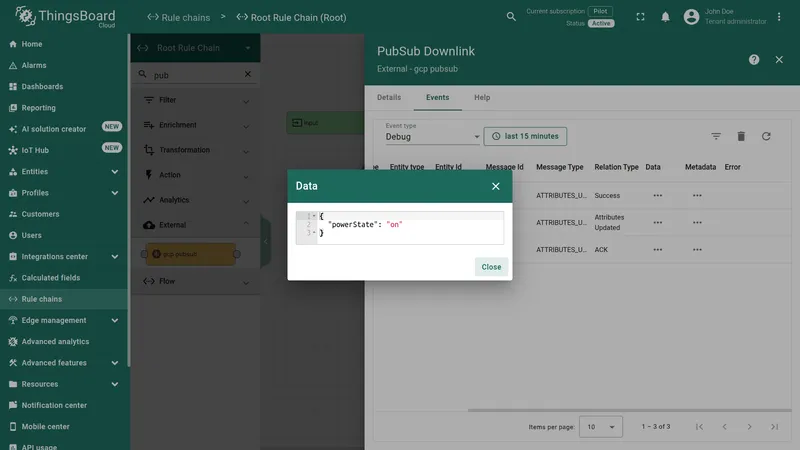Show Data for the Success row
This screenshot has height=450, width=800.
658,195
